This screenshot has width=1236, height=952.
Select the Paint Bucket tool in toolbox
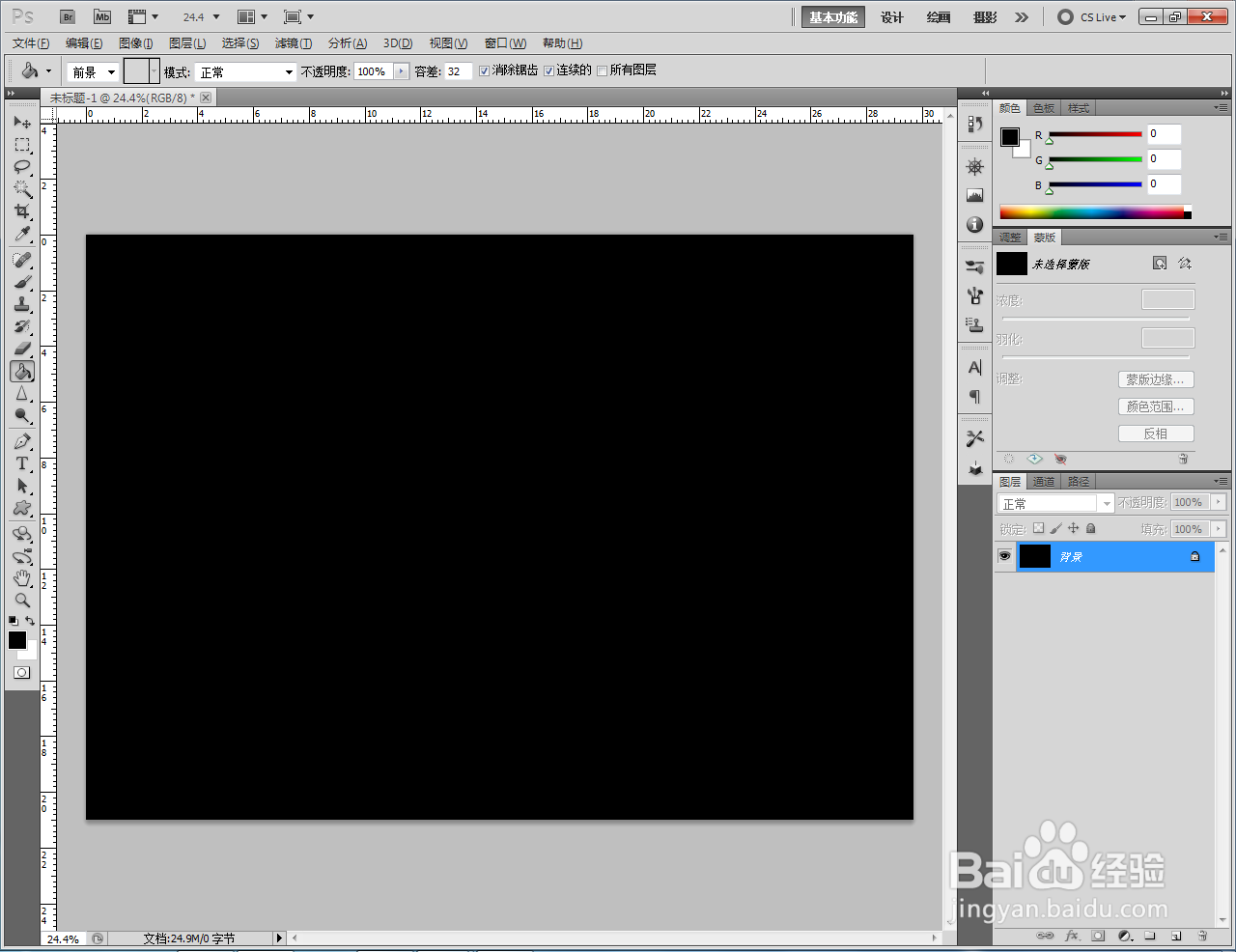tap(22, 372)
